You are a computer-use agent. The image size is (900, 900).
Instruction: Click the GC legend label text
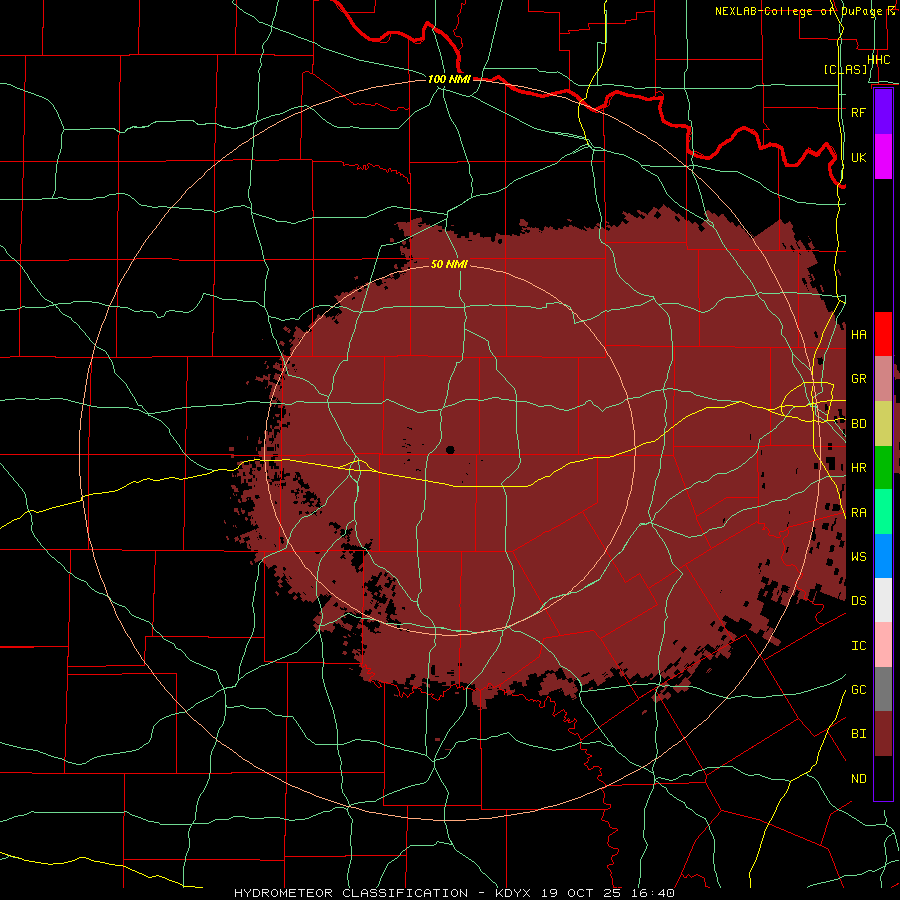coord(859,690)
